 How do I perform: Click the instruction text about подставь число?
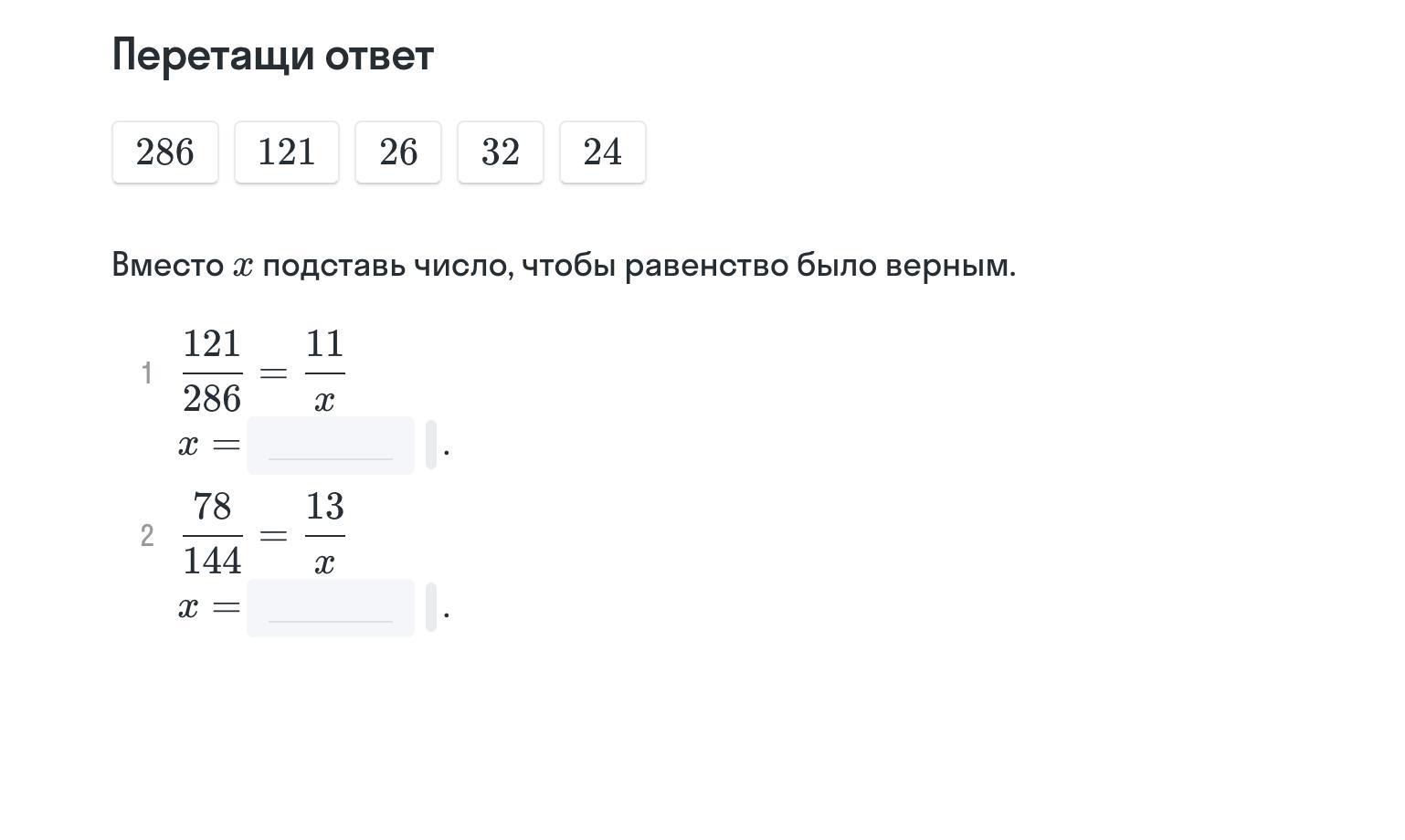pyautogui.click(x=564, y=266)
